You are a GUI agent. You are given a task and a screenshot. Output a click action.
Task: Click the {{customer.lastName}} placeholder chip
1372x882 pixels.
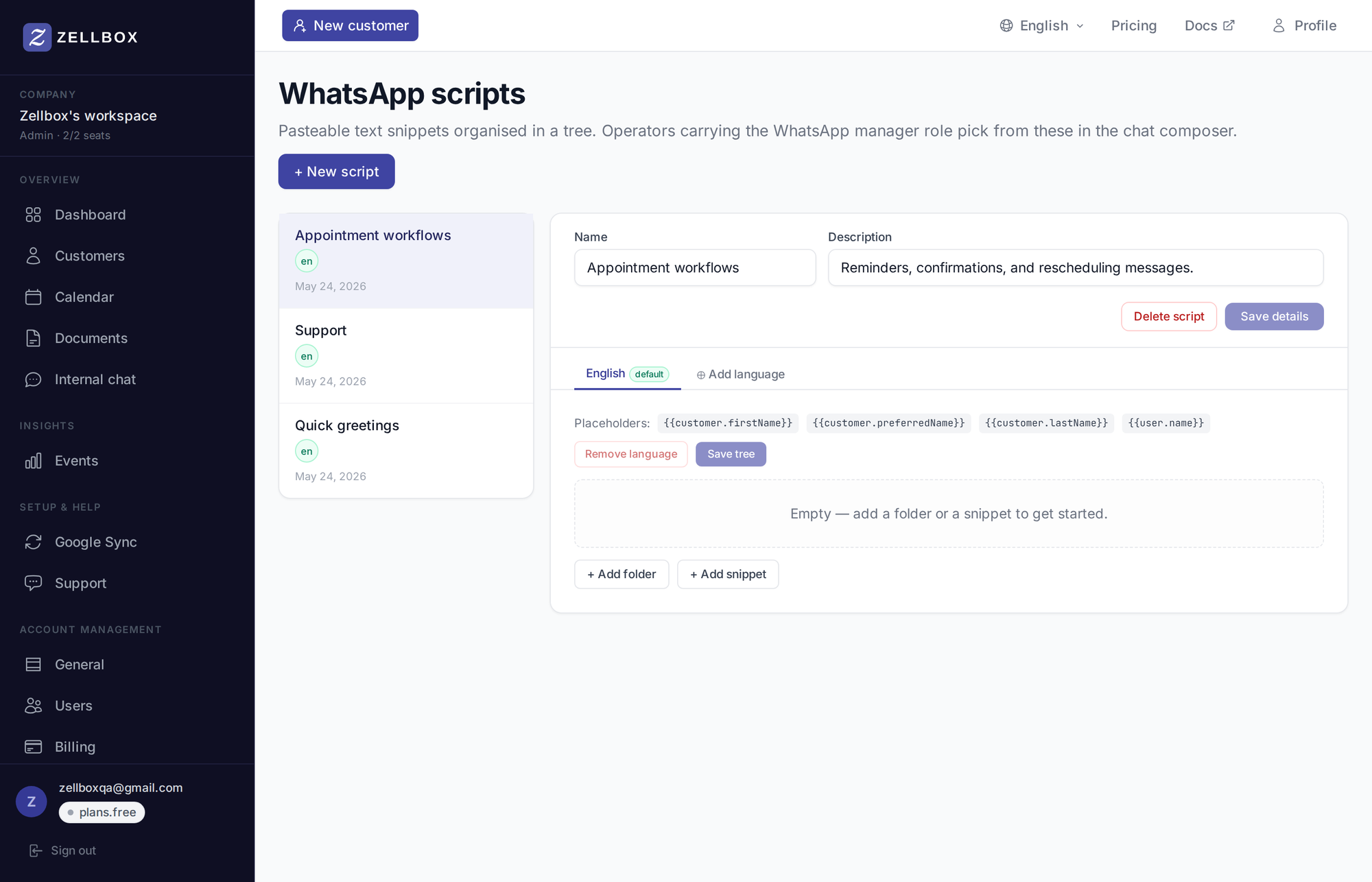pos(1046,423)
